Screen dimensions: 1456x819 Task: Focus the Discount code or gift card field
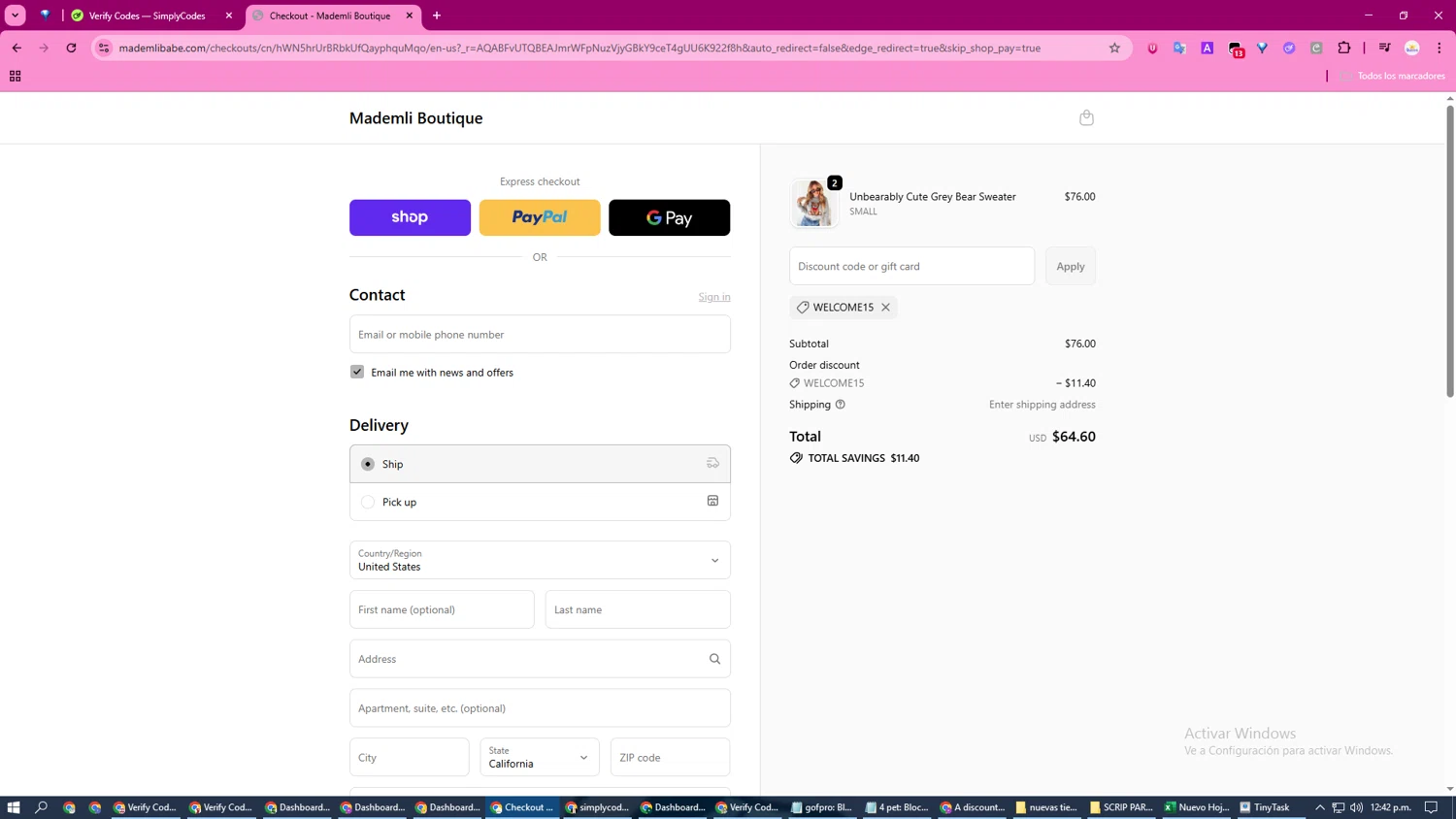click(911, 266)
